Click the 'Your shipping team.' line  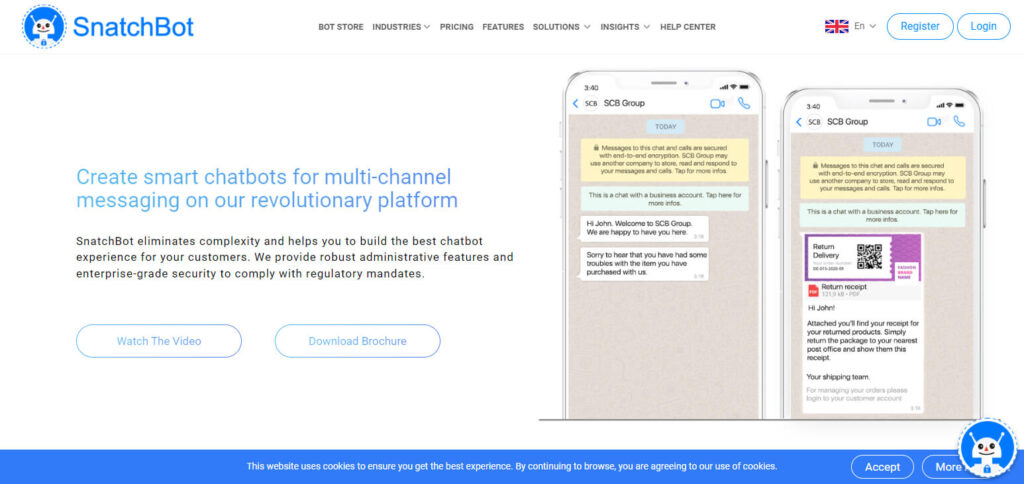point(837,377)
